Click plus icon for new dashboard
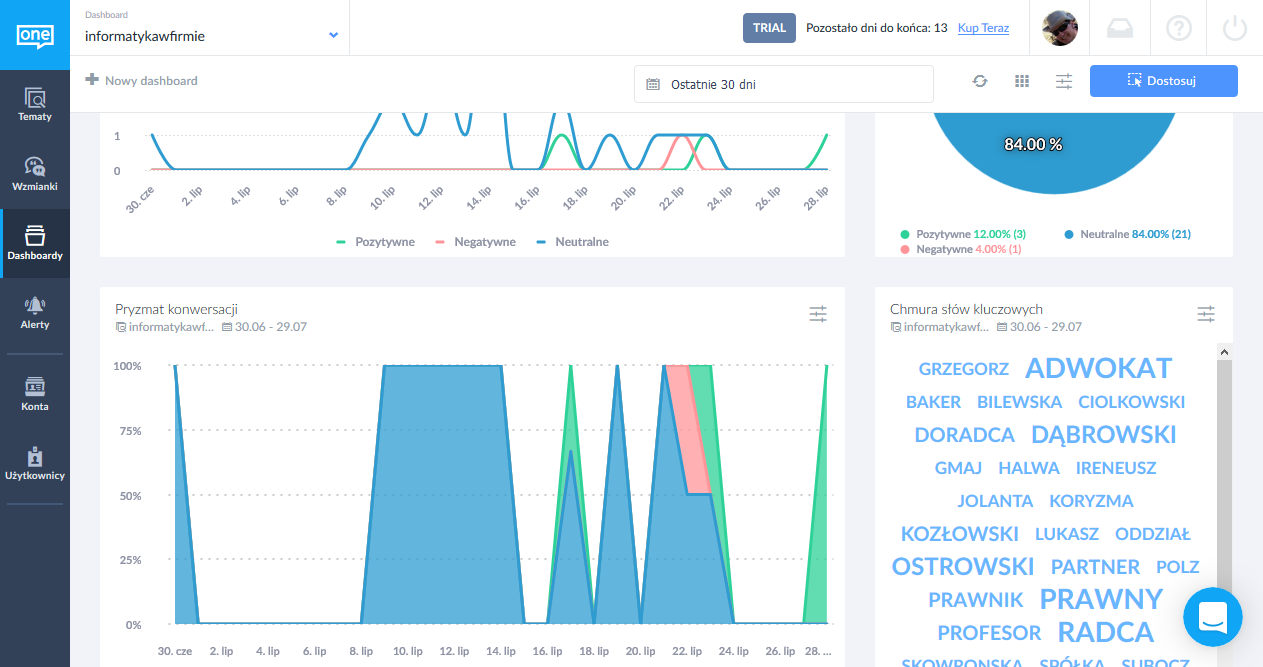The width and height of the screenshot is (1263, 667). (x=92, y=80)
